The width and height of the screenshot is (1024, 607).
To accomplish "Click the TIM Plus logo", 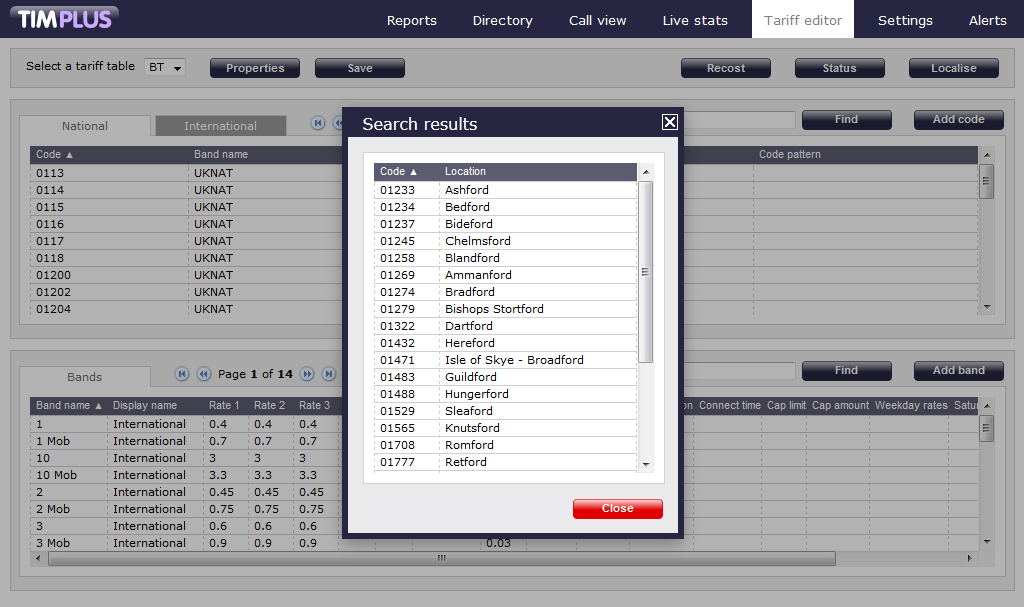I will pos(65,18).
